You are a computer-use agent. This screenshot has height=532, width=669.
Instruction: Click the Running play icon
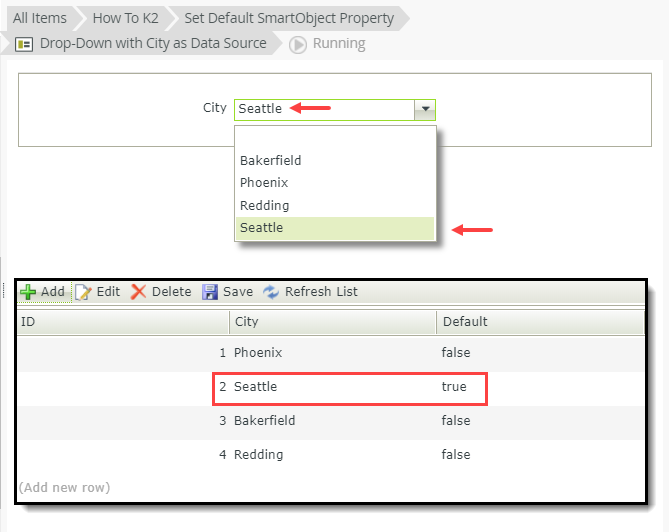pyautogui.click(x=298, y=44)
